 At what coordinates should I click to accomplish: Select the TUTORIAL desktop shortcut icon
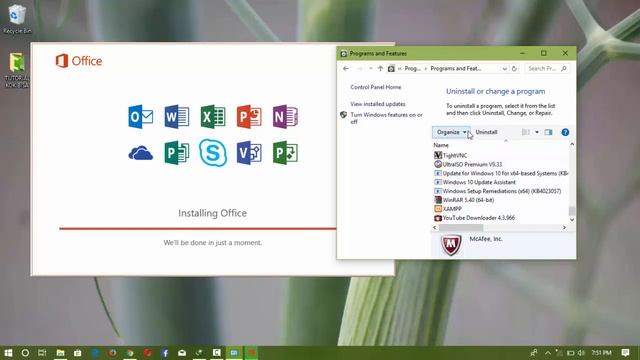[17, 70]
